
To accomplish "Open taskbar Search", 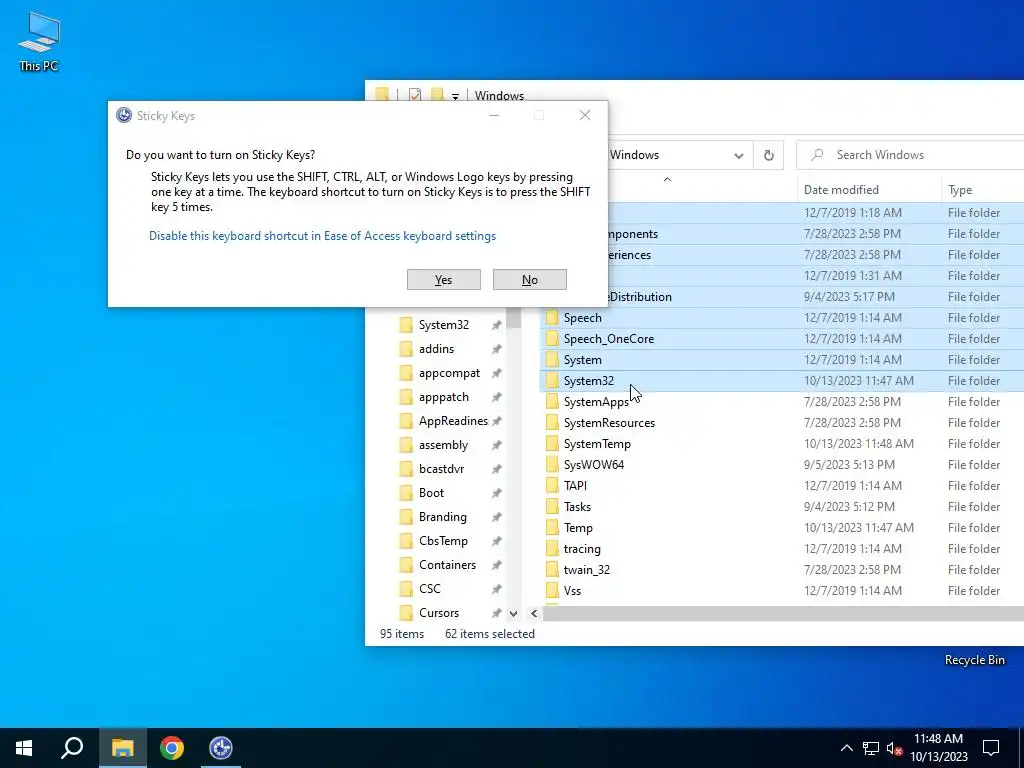I will coord(72,748).
